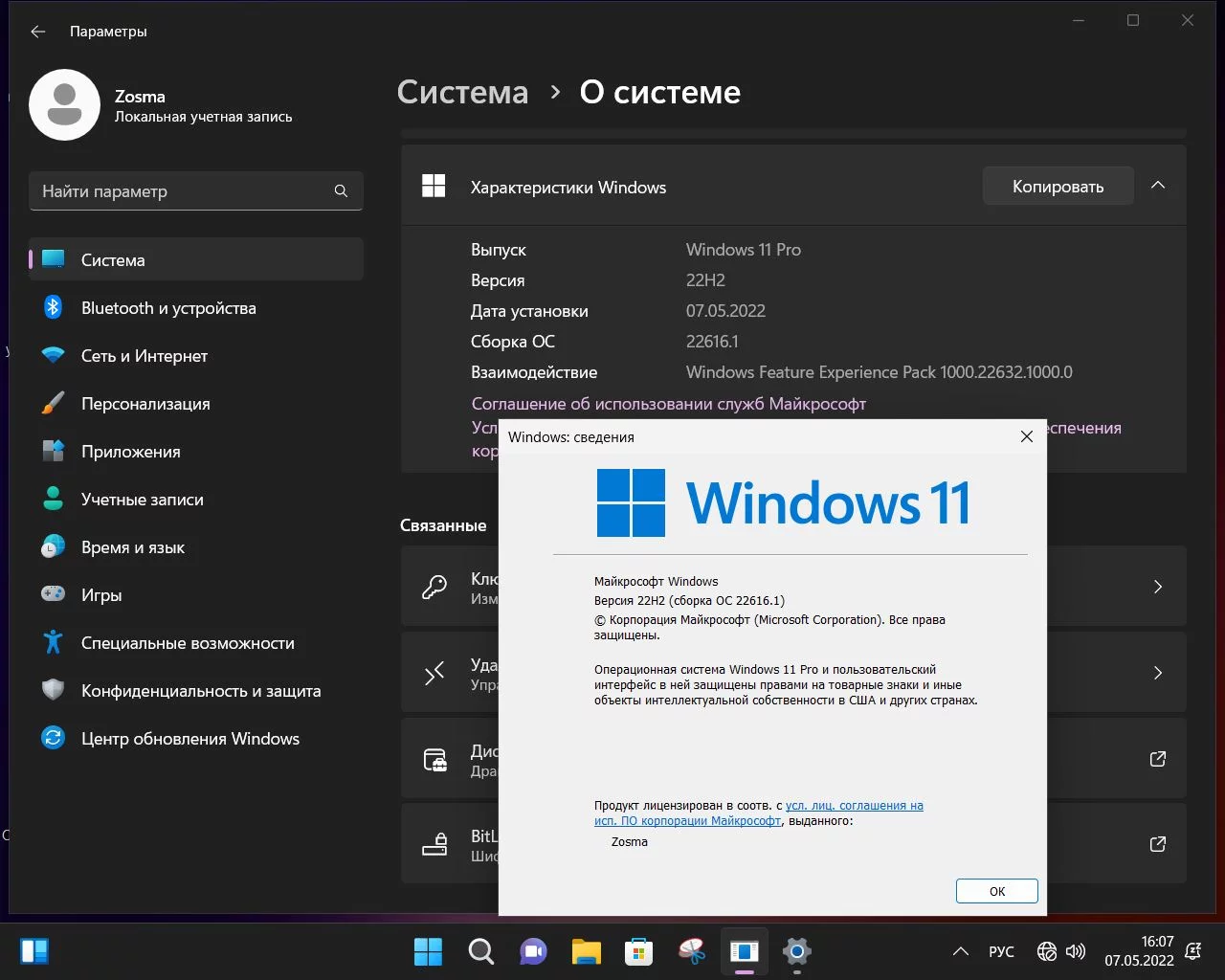This screenshot has width=1225, height=980.
Task: Open the Start menu on taskbar
Action: tap(428, 951)
